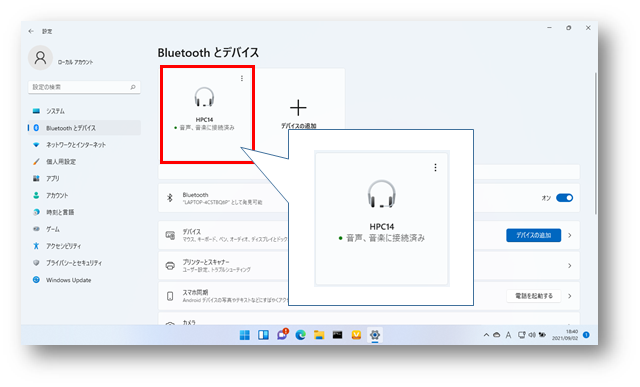Click the 電話を起動する button
Screen dimensions: 640x387
(533, 296)
